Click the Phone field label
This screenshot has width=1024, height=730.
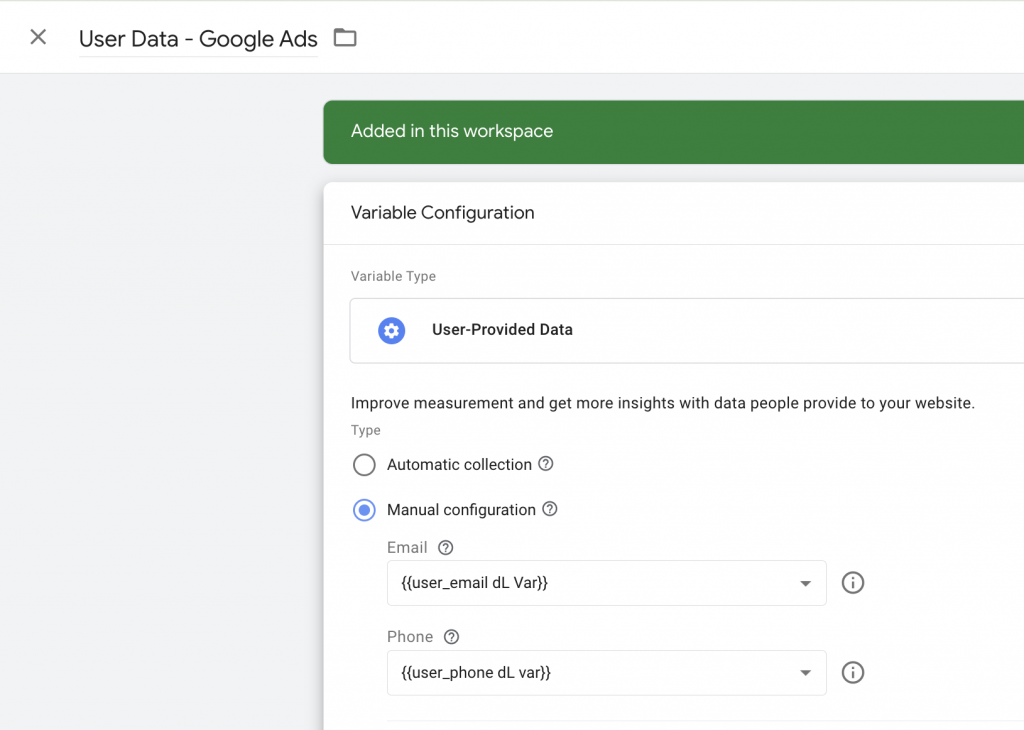click(409, 637)
